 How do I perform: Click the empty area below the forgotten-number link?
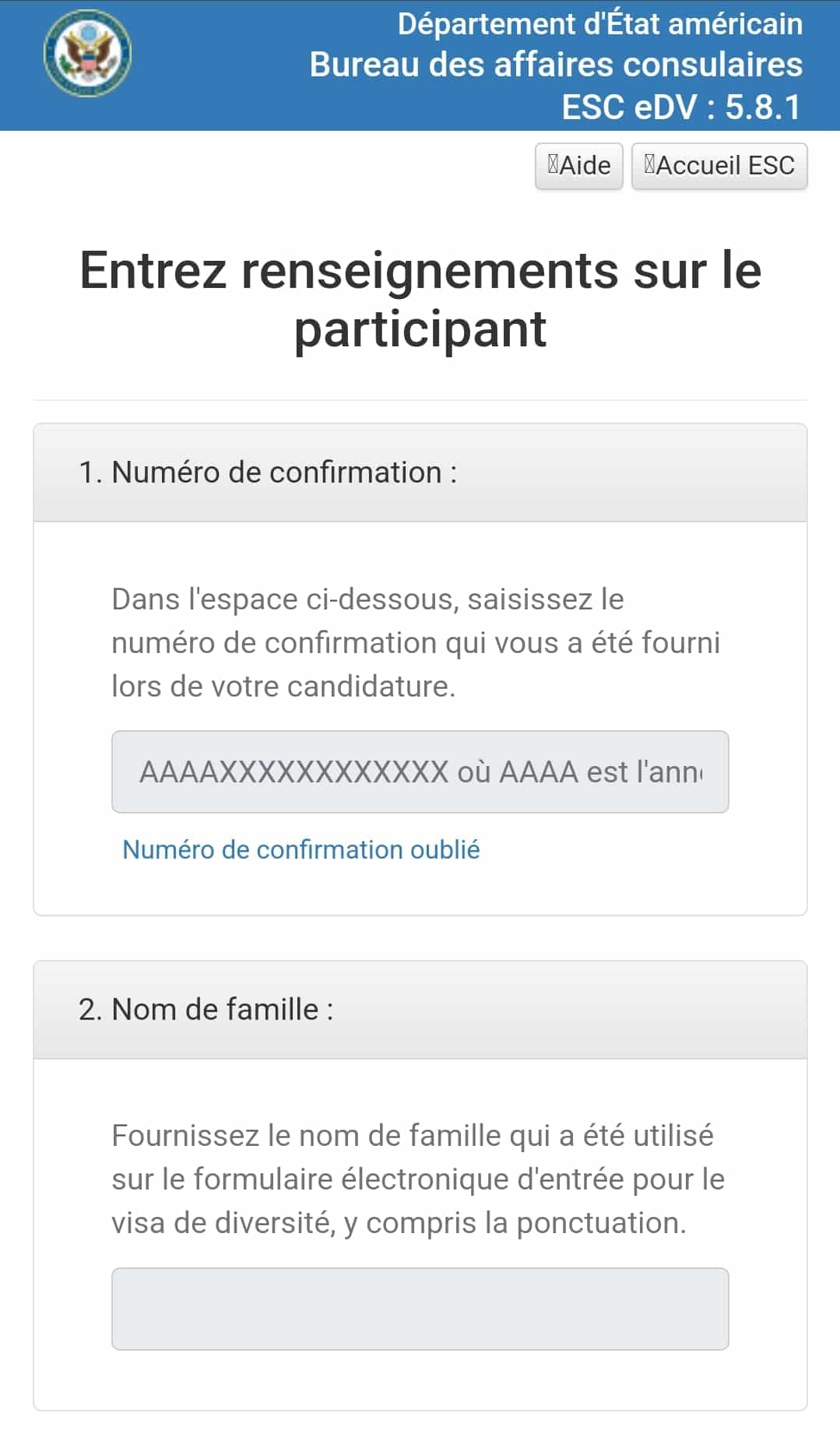coord(420,889)
